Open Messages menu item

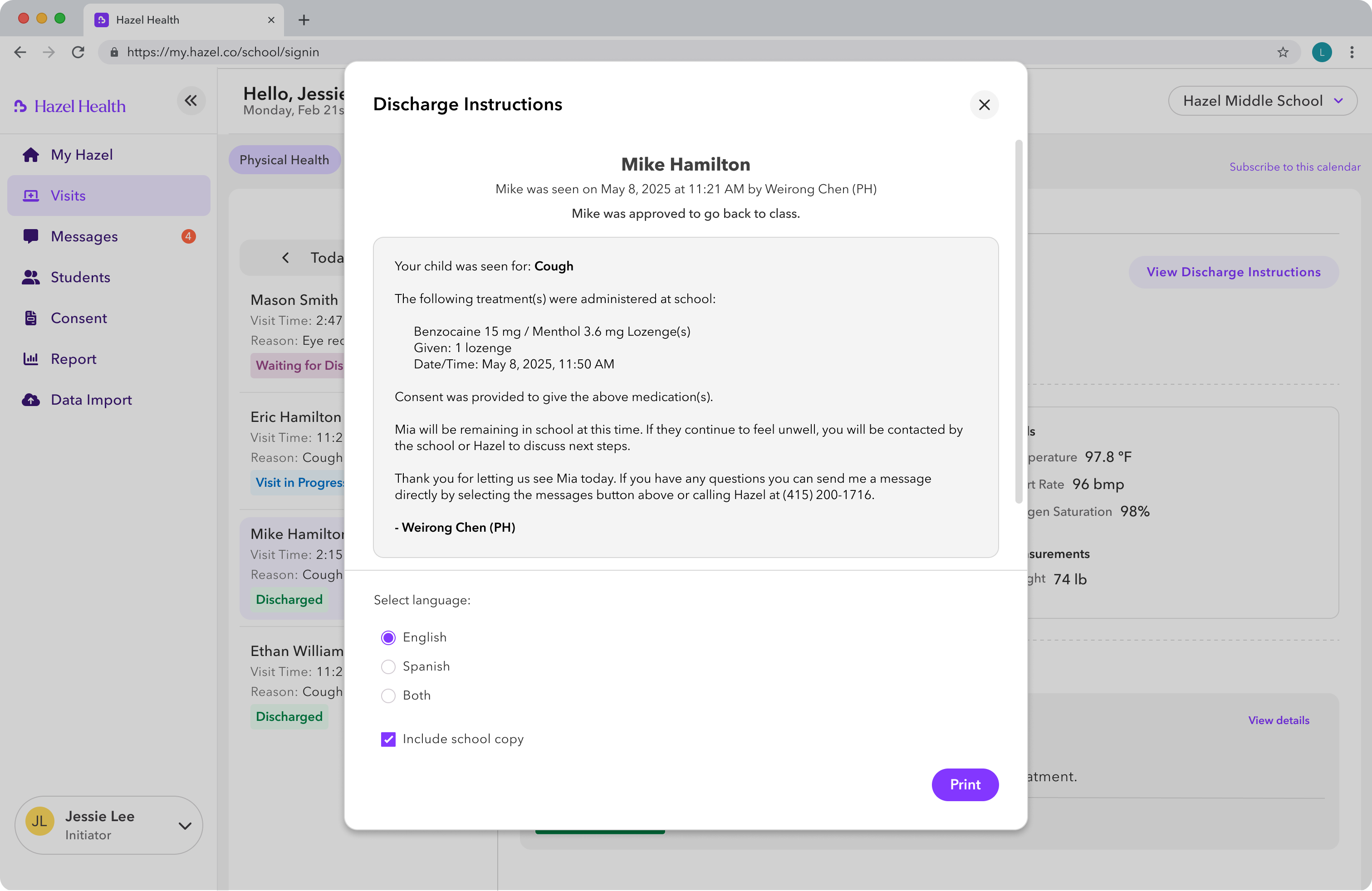point(109,236)
